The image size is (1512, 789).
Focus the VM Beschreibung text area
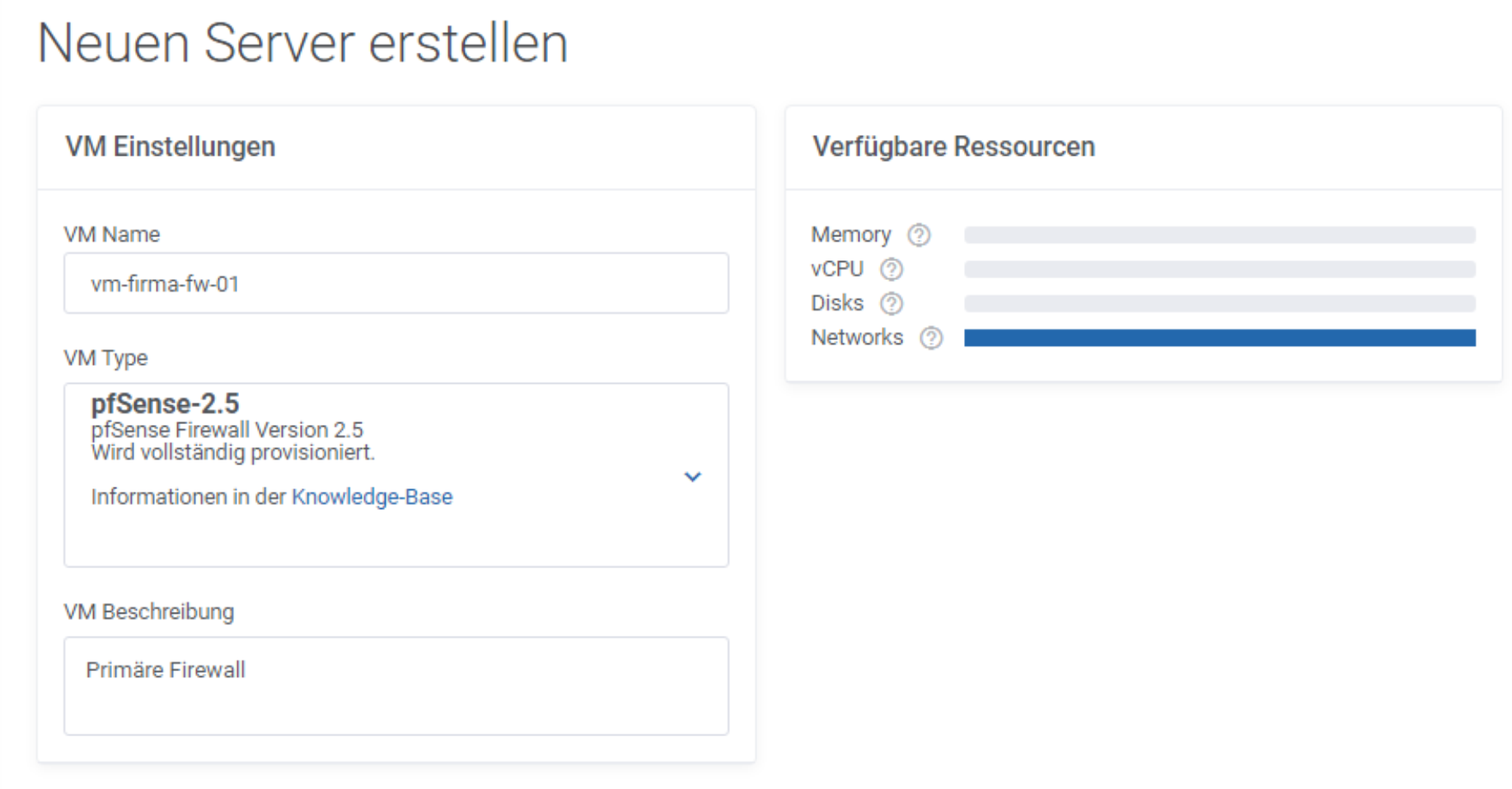[x=396, y=685]
